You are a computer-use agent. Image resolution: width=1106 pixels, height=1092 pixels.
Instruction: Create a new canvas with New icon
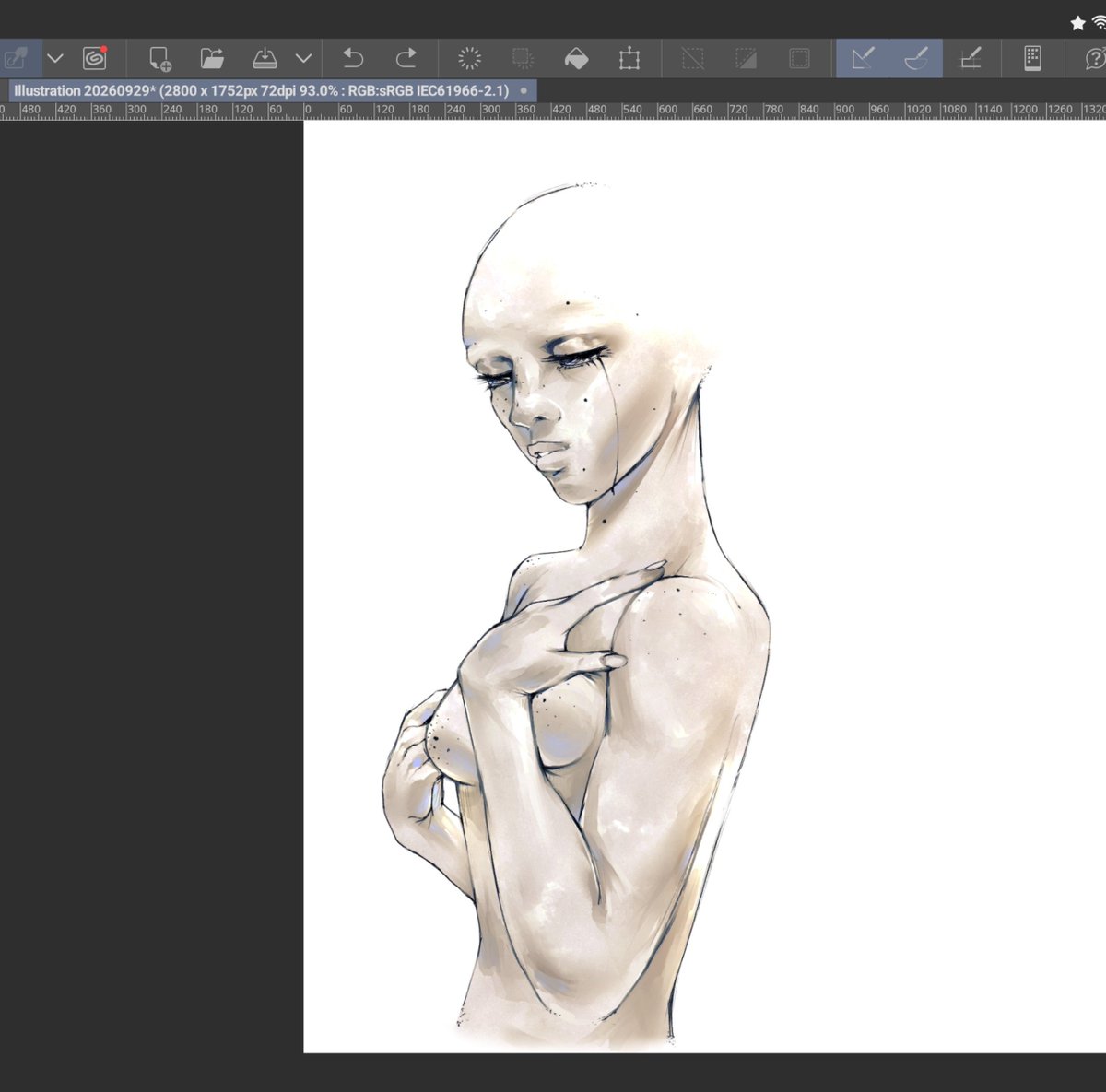pos(159,58)
